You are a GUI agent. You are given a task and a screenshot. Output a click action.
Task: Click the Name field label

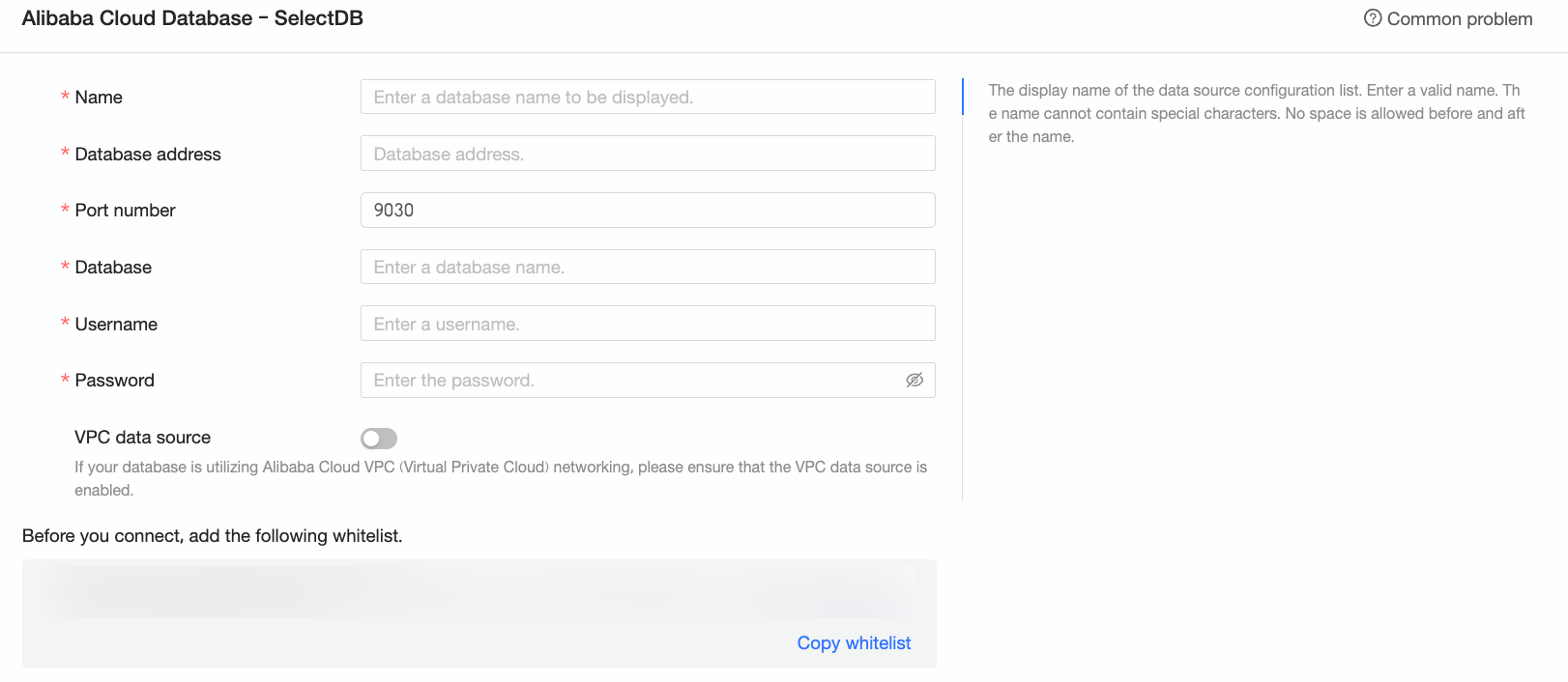click(x=99, y=98)
